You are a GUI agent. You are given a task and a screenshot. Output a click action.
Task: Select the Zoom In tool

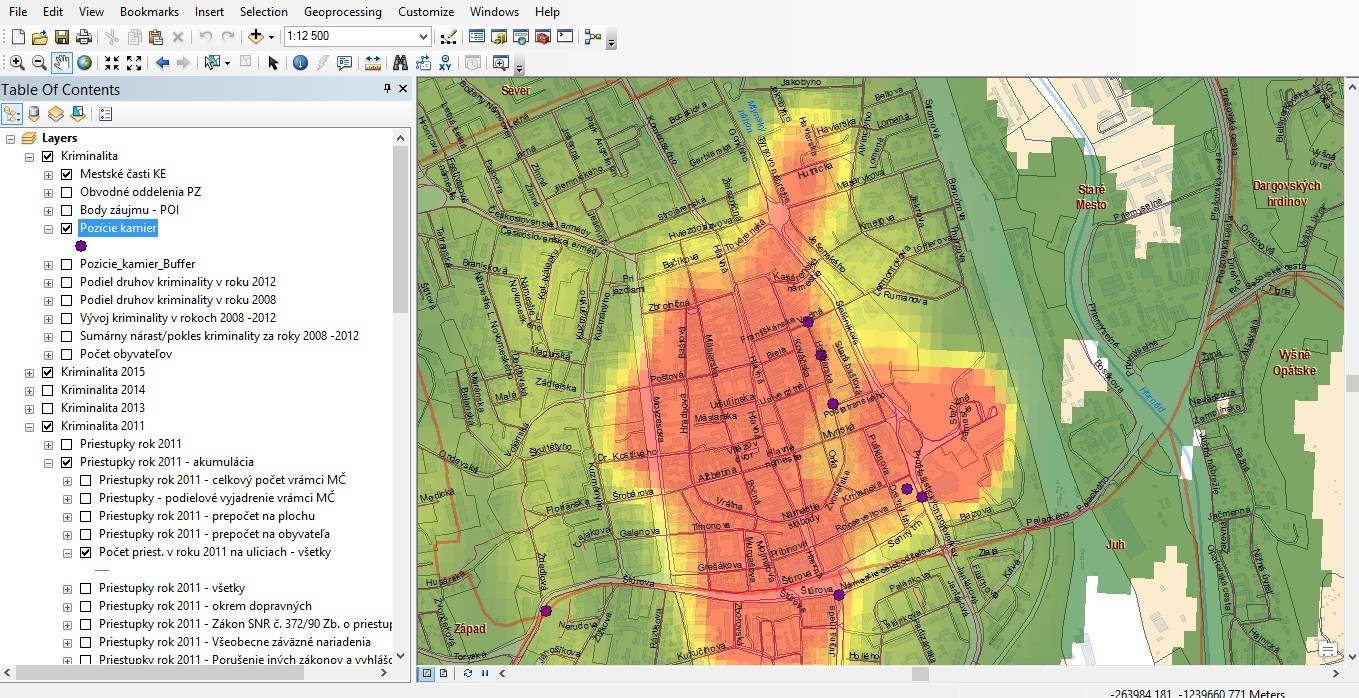tap(17, 63)
